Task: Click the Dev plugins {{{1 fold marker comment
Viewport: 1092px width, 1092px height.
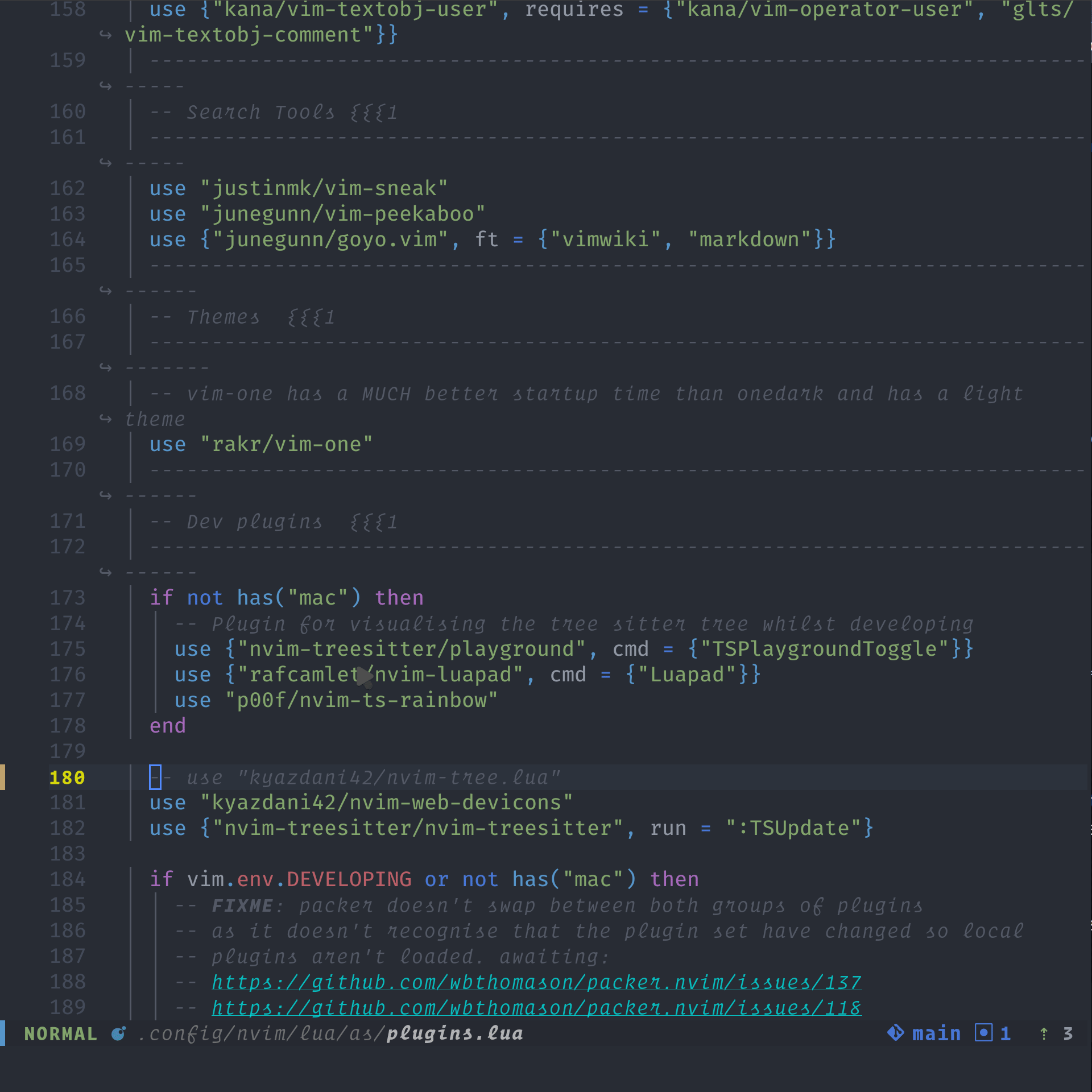Action: pos(274,522)
